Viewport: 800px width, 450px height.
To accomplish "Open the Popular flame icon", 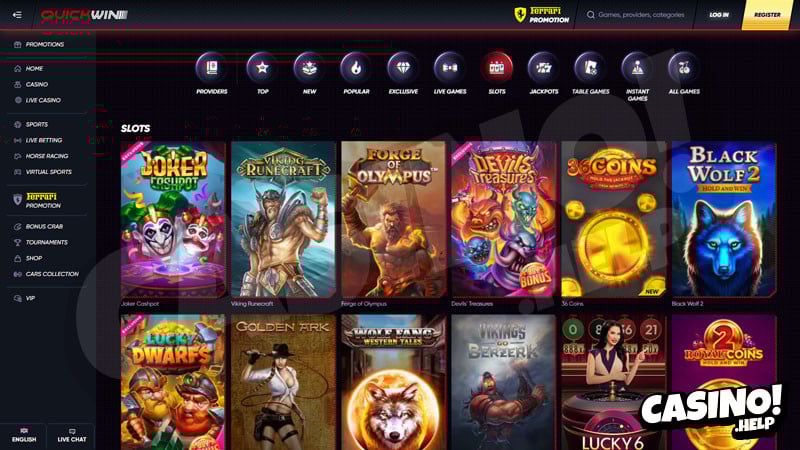I will coord(356,68).
